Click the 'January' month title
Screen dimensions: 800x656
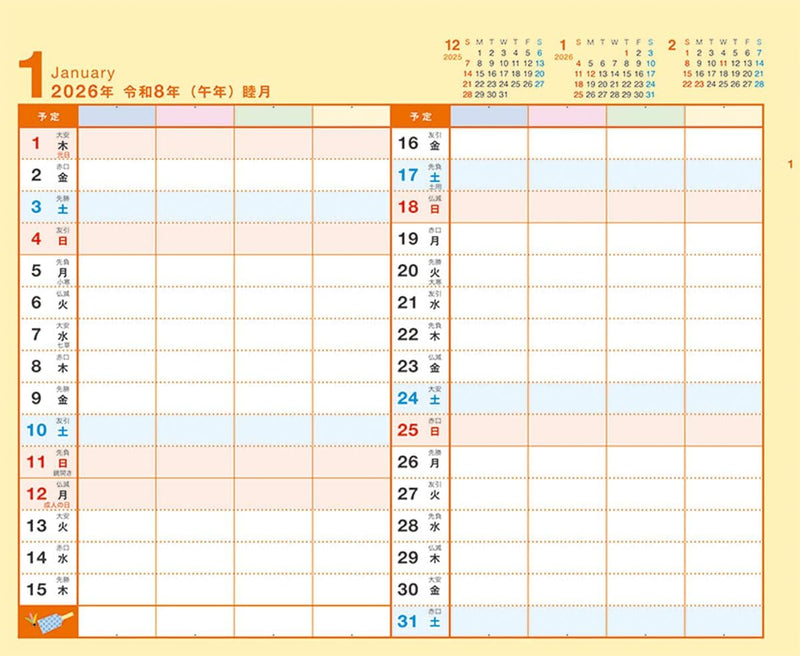83,73
